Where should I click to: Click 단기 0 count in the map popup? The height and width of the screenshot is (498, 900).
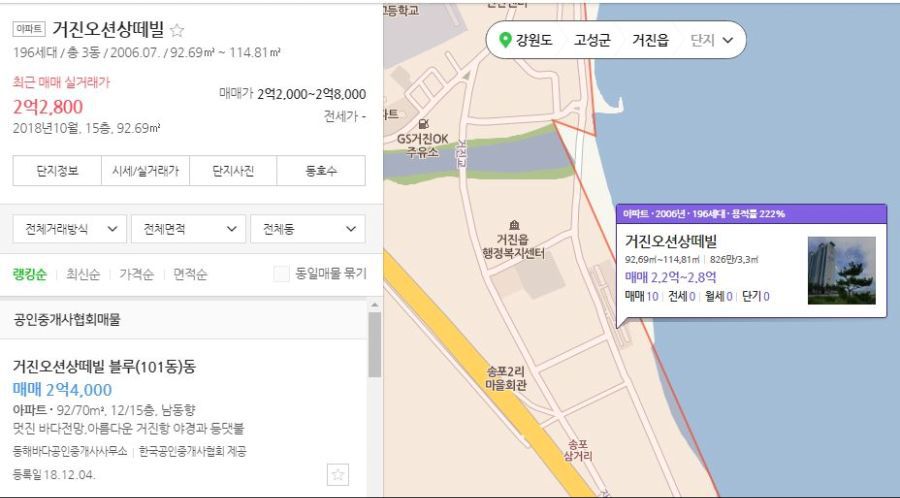coord(756,296)
